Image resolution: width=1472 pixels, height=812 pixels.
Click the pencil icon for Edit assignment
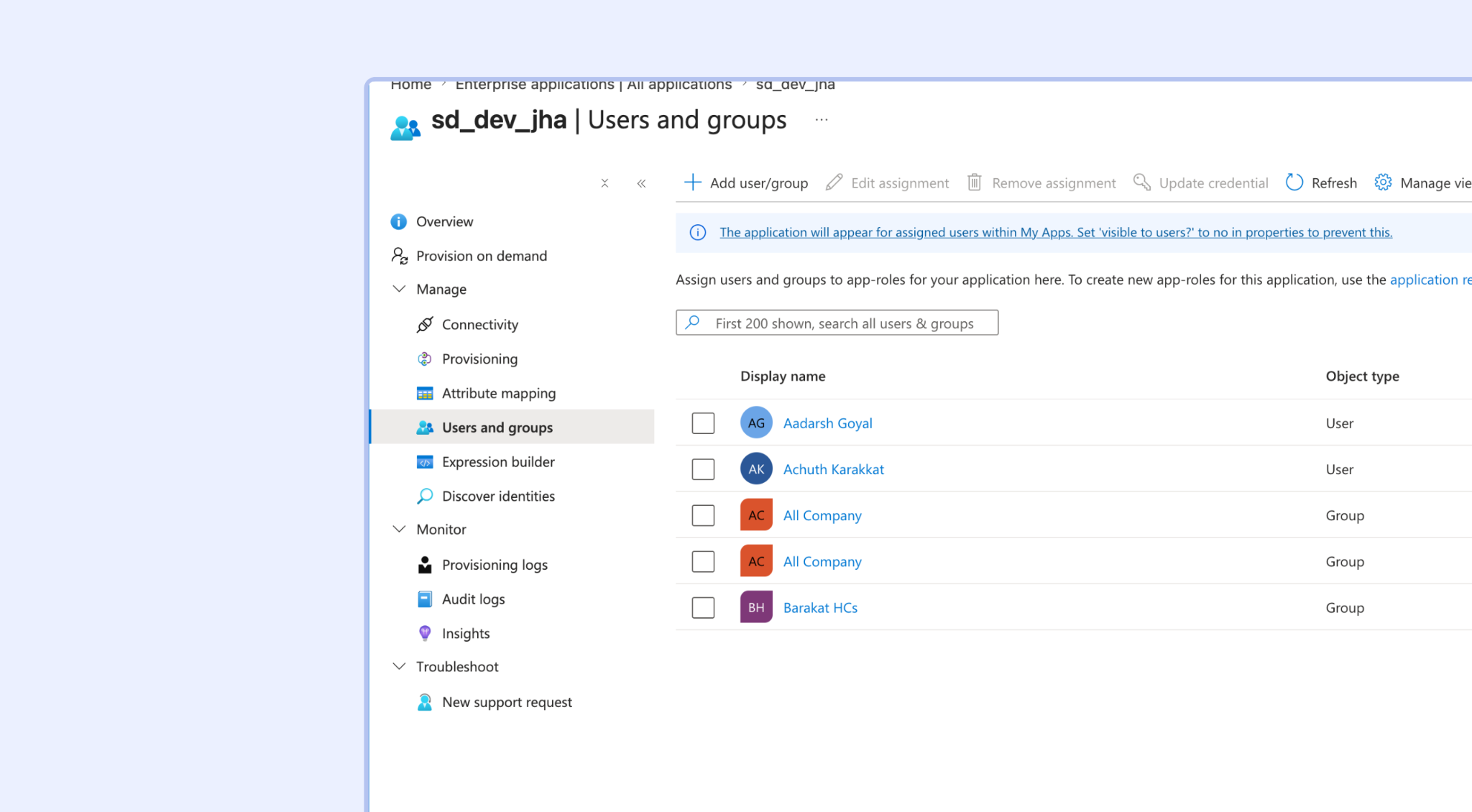(x=834, y=183)
